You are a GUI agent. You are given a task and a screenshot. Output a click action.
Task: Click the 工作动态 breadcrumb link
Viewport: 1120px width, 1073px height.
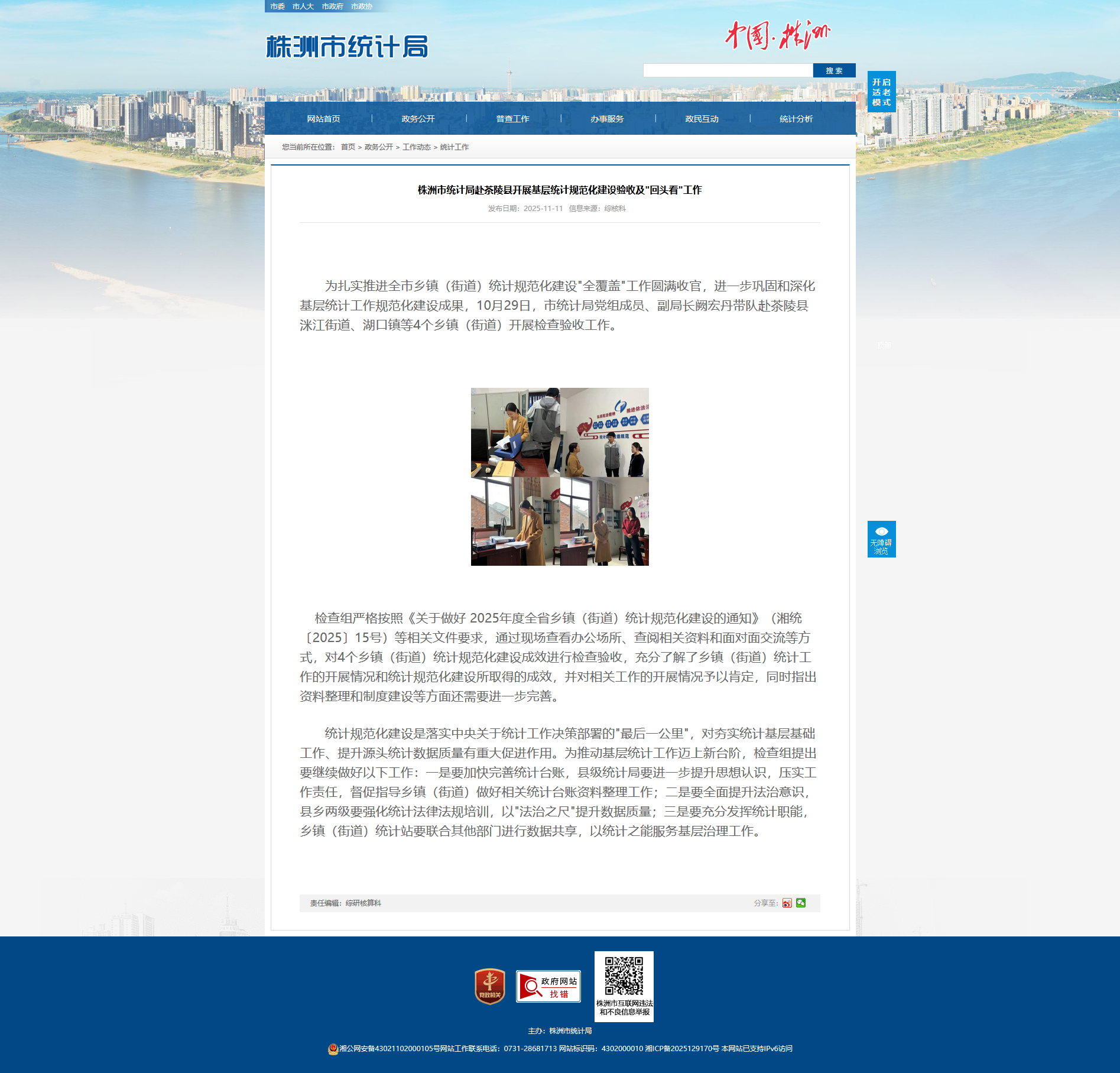coord(416,147)
